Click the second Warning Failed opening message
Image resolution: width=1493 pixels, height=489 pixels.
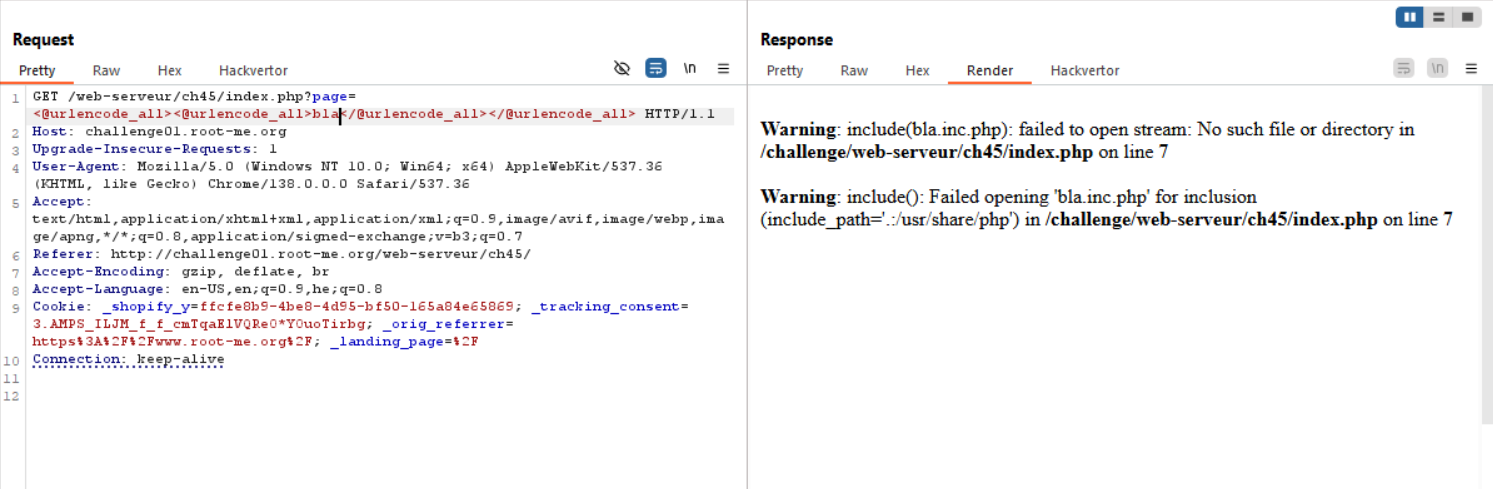click(x=1107, y=208)
